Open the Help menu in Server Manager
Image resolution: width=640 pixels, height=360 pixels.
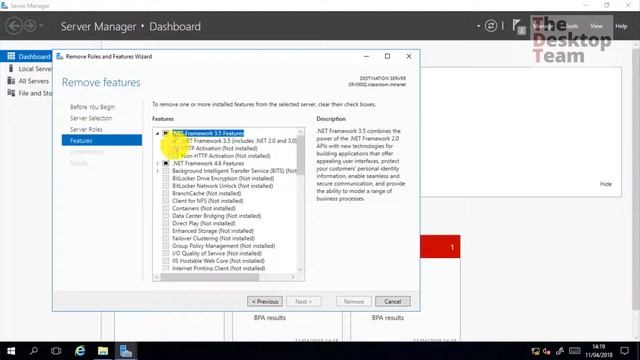[621, 26]
